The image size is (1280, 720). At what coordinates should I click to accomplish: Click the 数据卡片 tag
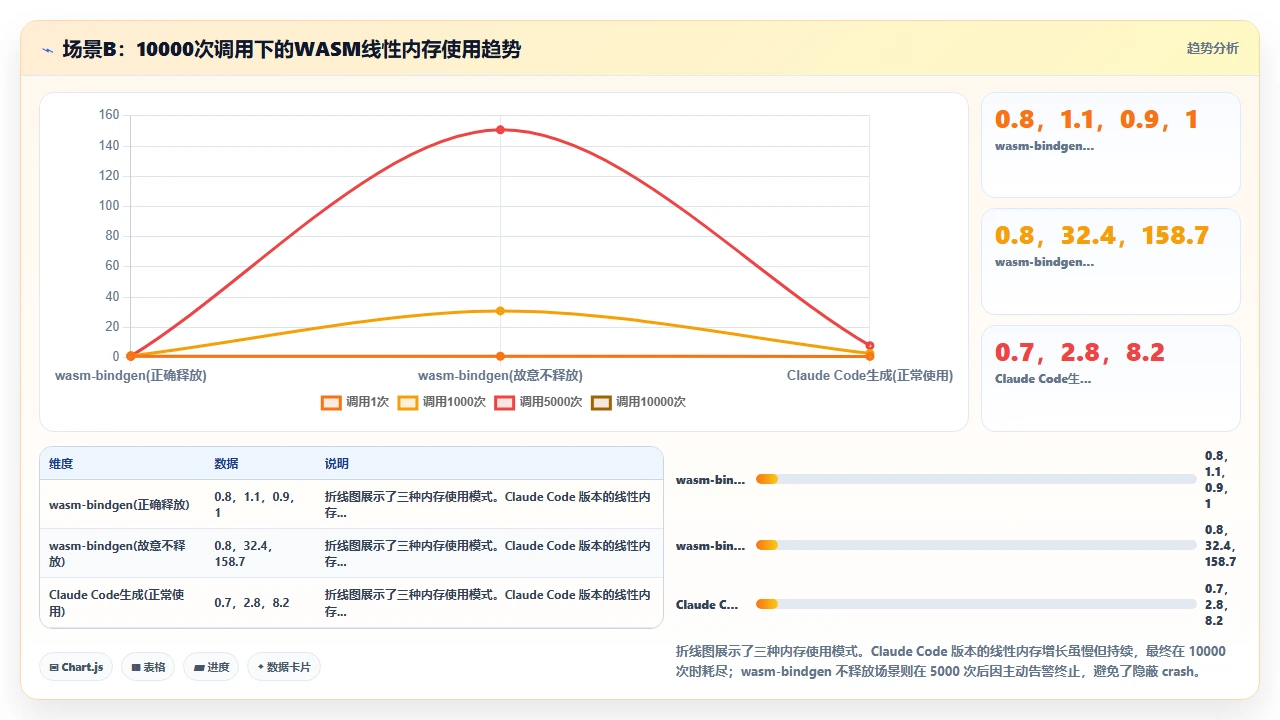[284, 667]
